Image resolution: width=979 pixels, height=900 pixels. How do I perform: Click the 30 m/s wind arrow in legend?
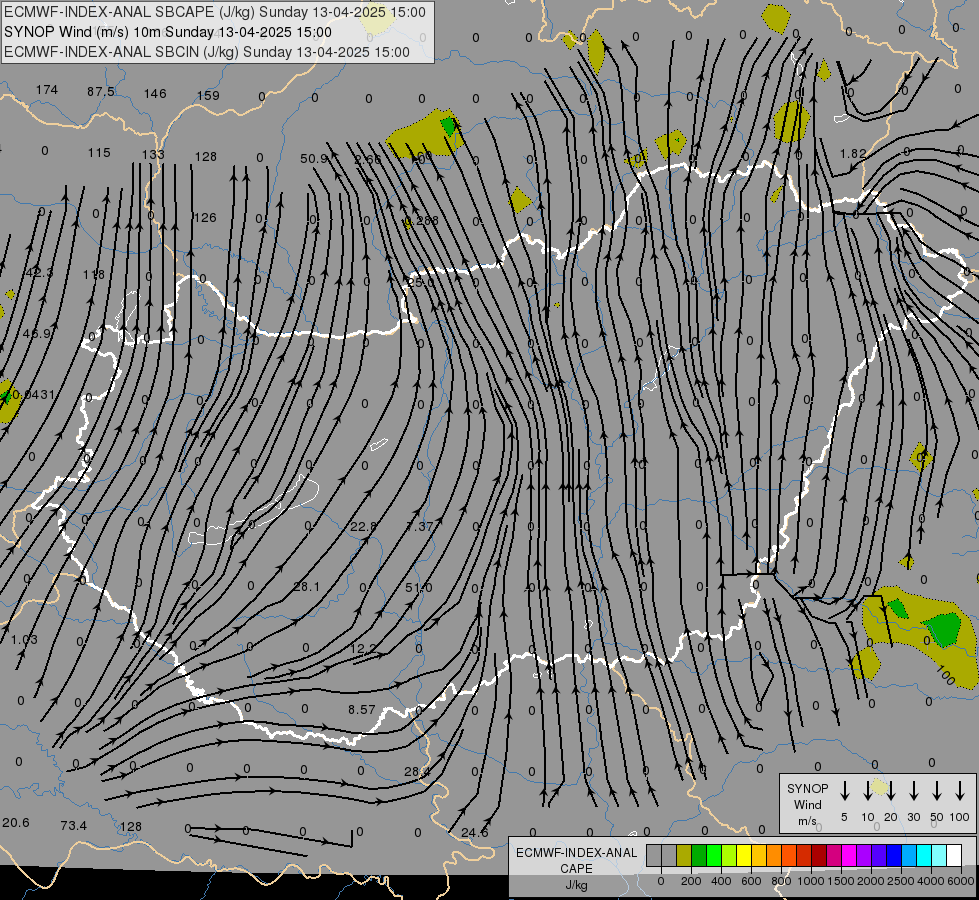tap(913, 790)
